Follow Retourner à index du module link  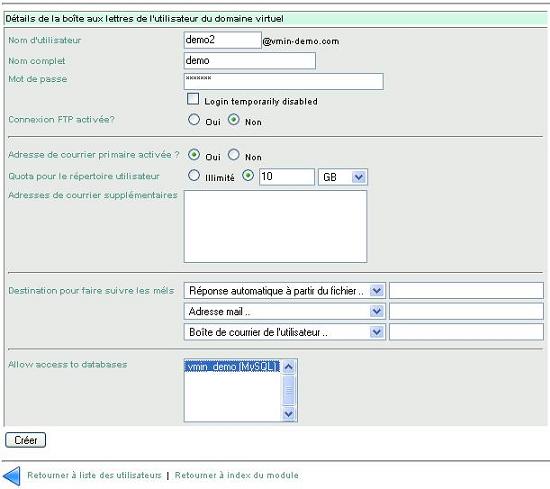[237, 475]
